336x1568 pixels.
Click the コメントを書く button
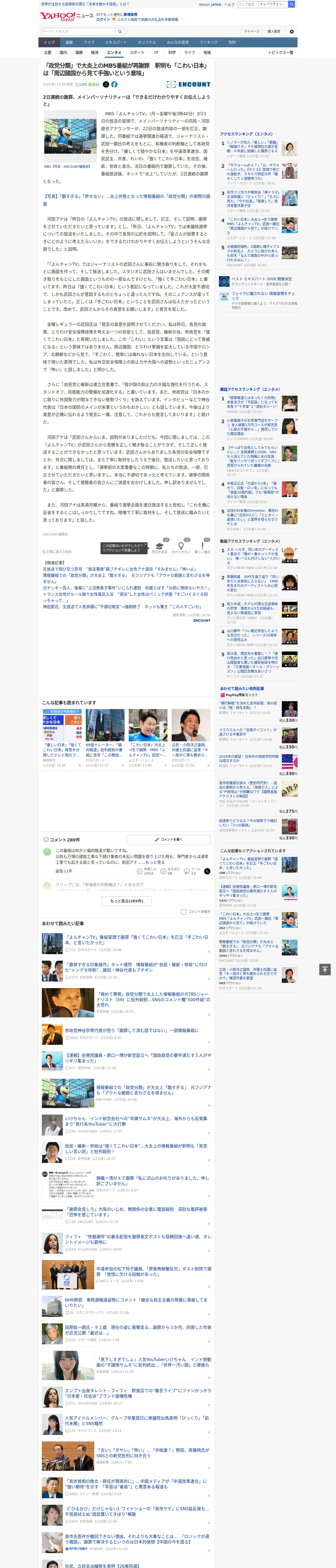click(x=168, y=839)
